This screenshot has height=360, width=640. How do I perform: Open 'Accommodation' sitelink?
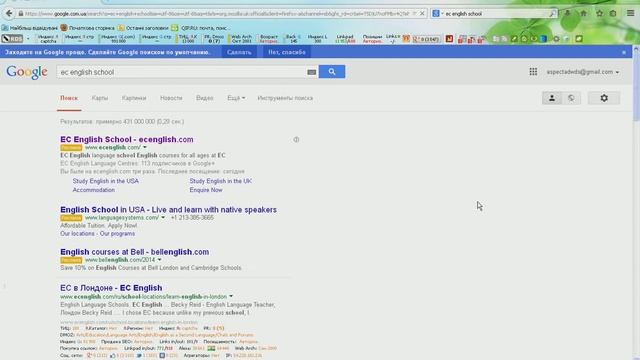tap(93, 190)
